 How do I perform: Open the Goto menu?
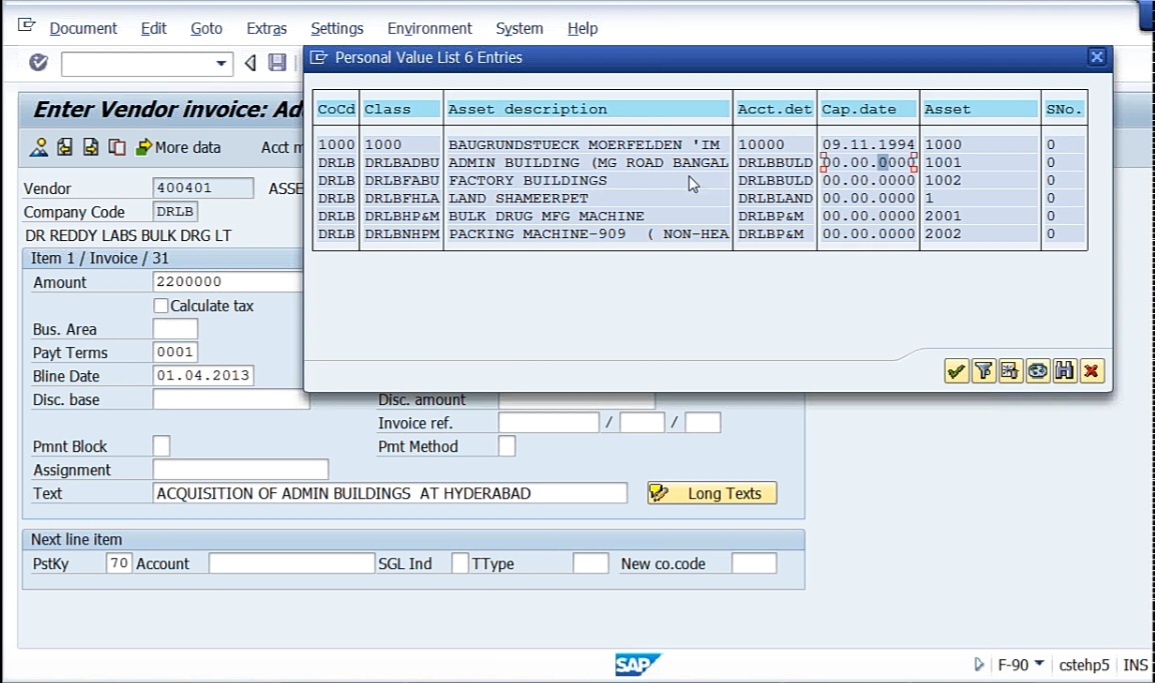tap(206, 29)
